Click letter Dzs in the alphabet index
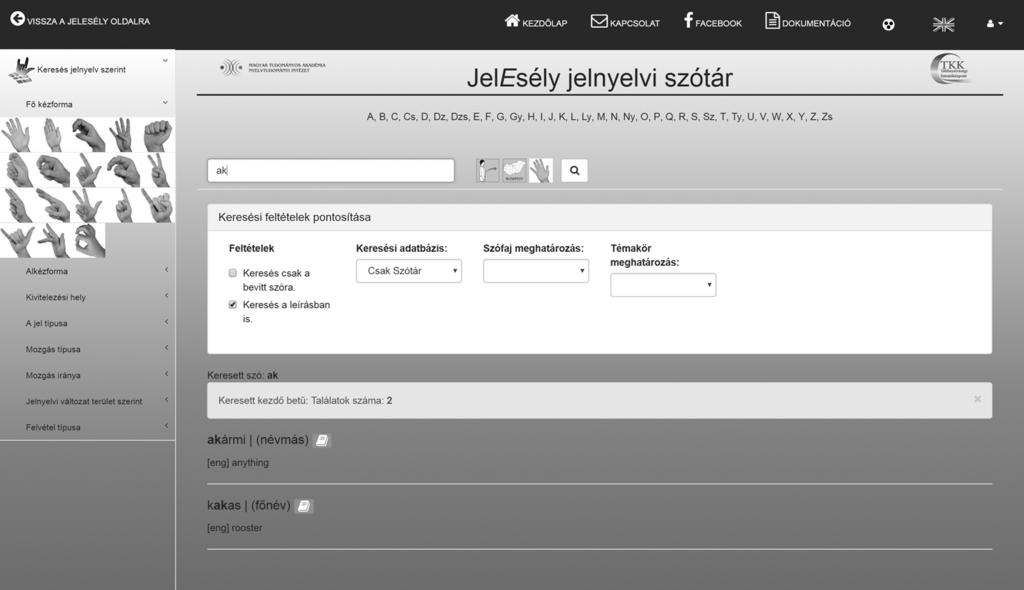The image size is (1024, 590). [459, 117]
